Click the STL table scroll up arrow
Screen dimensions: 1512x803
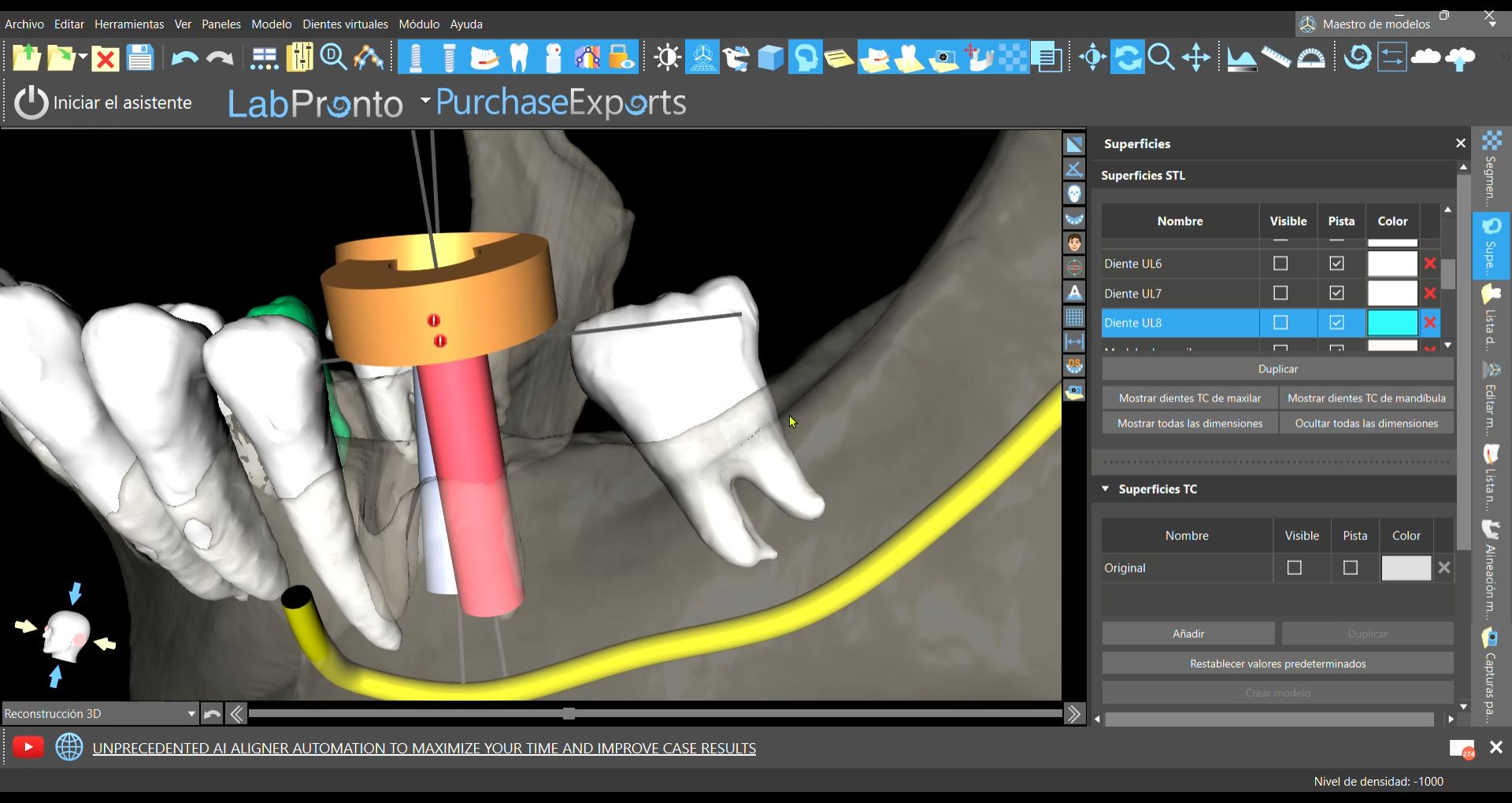click(1447, 209)
